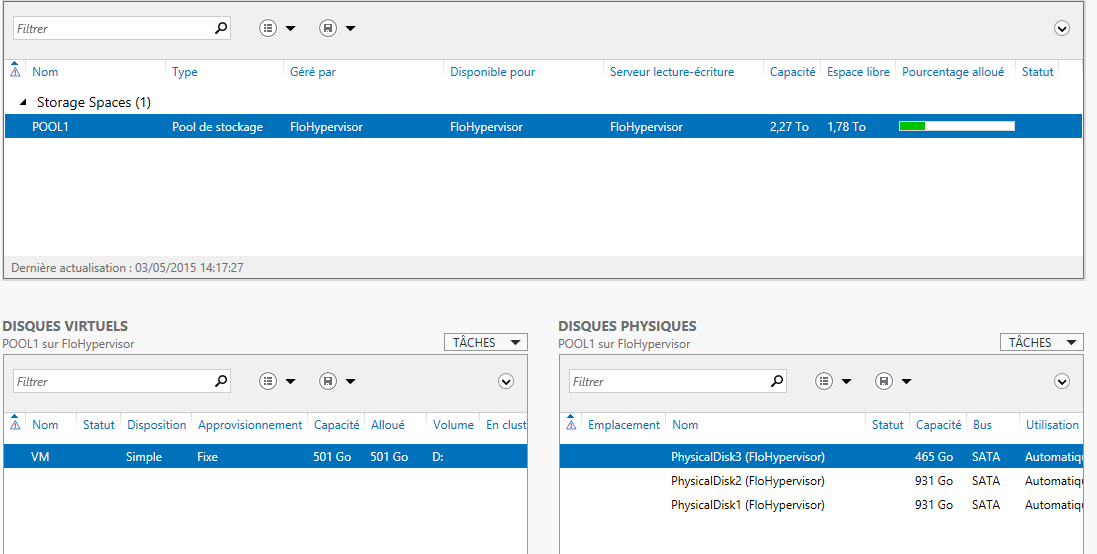Screen dimensions: 1097x554
Task: Select the POOL1 storage pool row
Action: click(x=543, y=127)
